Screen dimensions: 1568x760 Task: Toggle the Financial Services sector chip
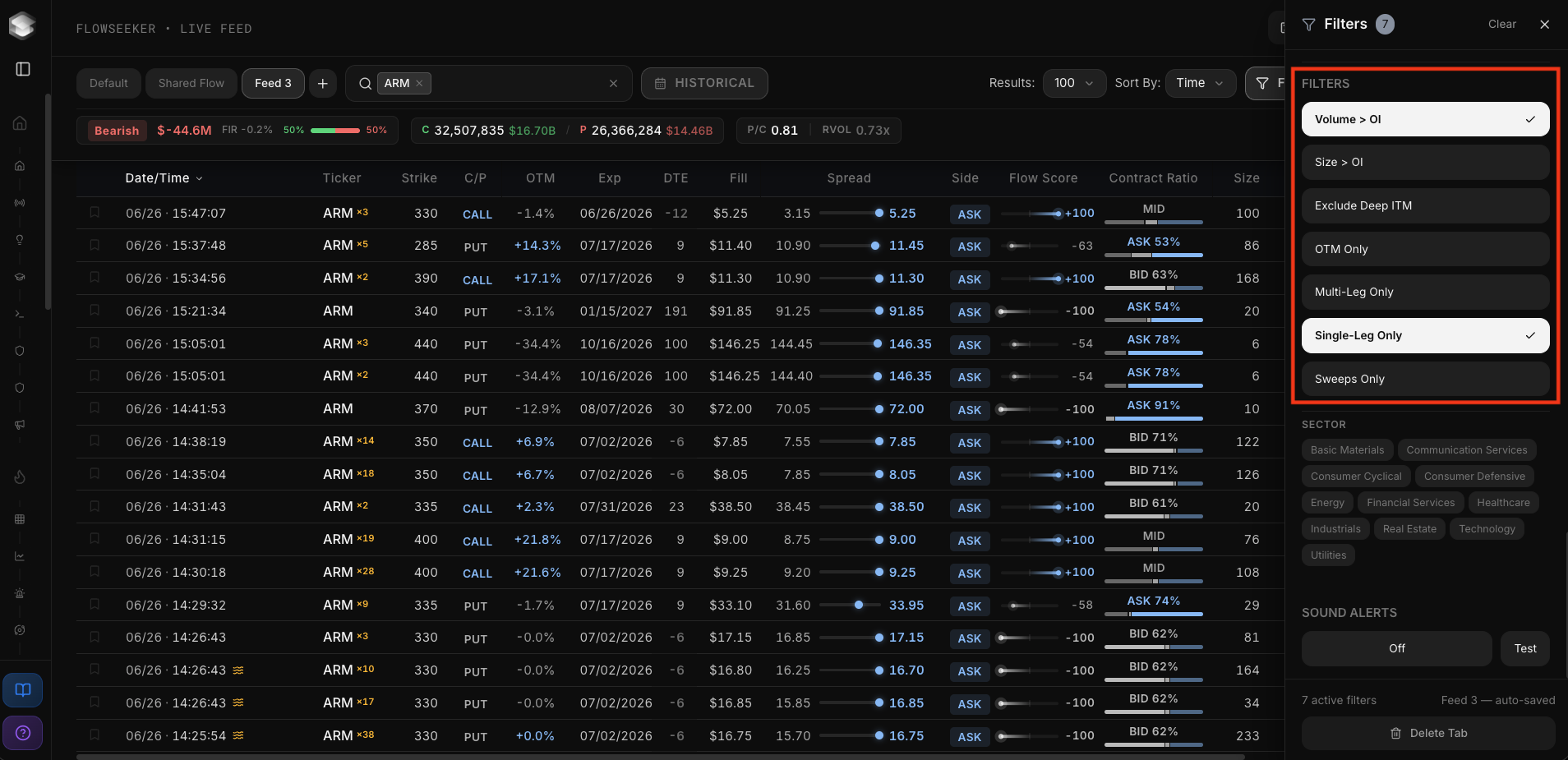click(x=1410, y=503)
